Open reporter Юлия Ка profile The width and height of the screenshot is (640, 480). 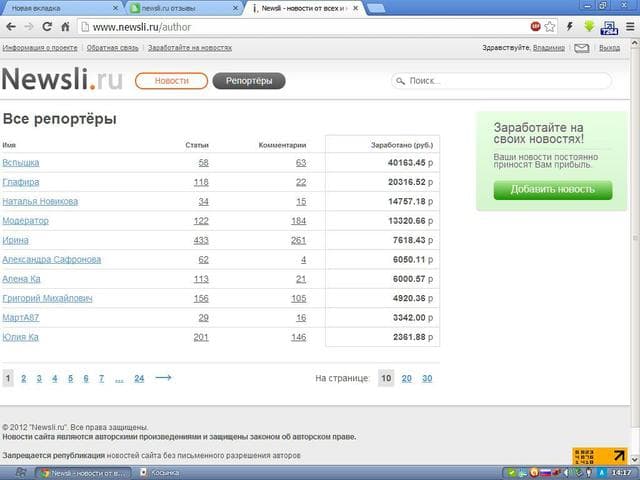pos(20,337)
